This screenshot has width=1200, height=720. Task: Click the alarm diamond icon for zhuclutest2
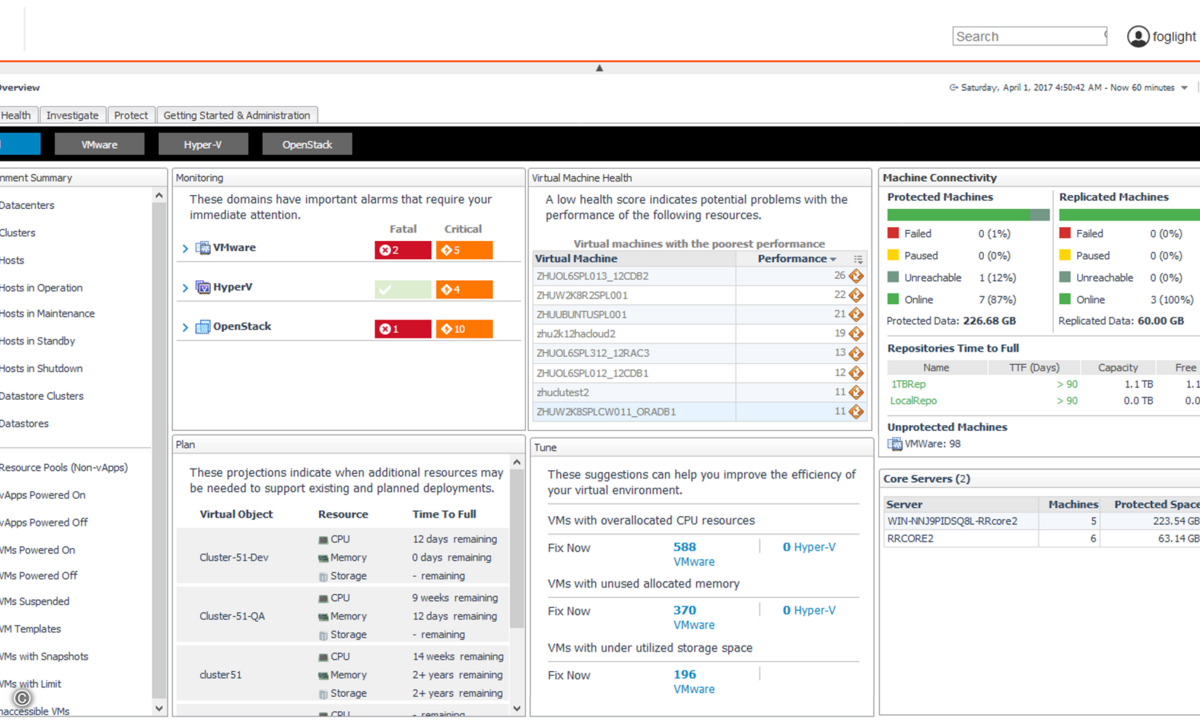(856, 392)
